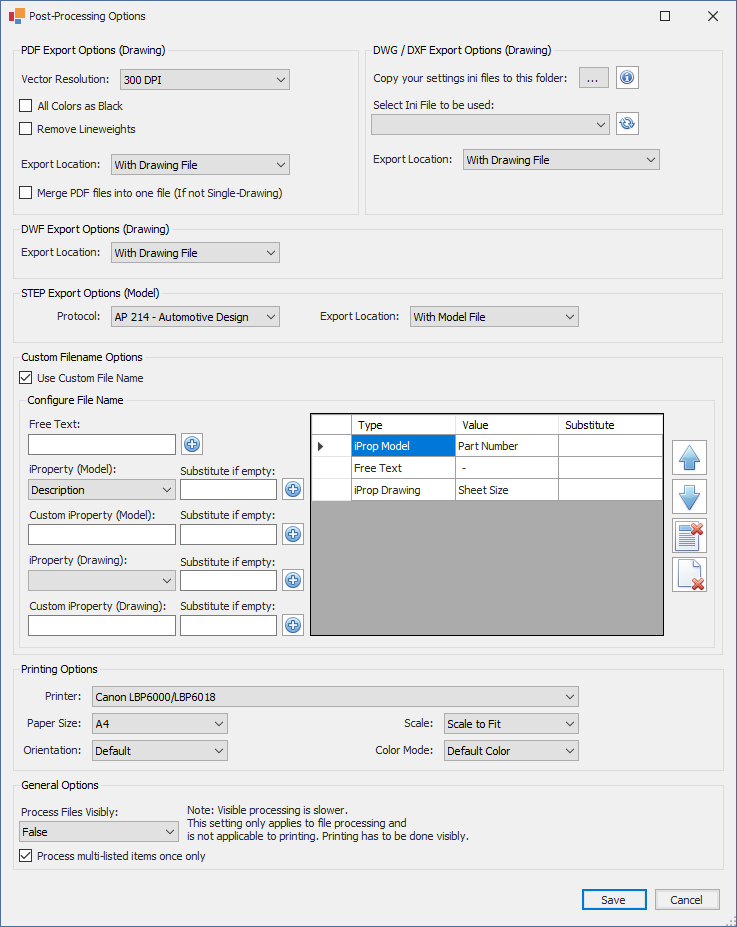Move selected filename row down
The image size is (737, 927).
690,497
